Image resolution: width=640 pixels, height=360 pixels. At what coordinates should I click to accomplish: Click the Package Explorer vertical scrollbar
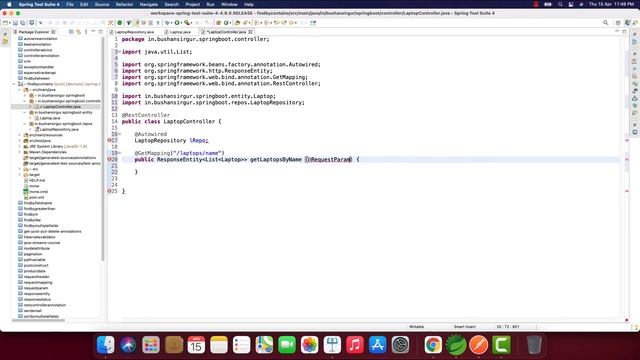tap(103, 149)
